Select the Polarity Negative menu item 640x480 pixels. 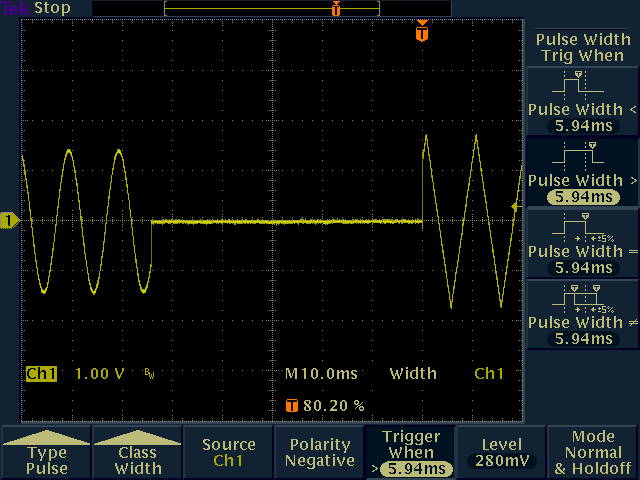[320, 453]
